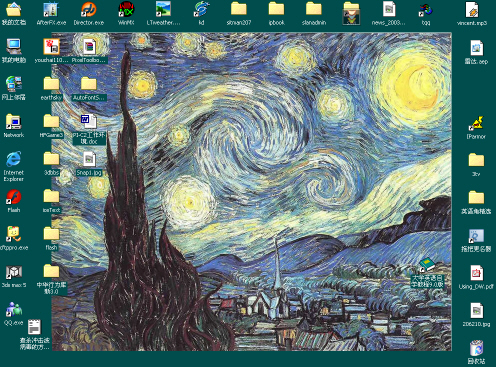Select the green book dictionary shortcut
Screen dimensions: 496x367
[427, 265]
